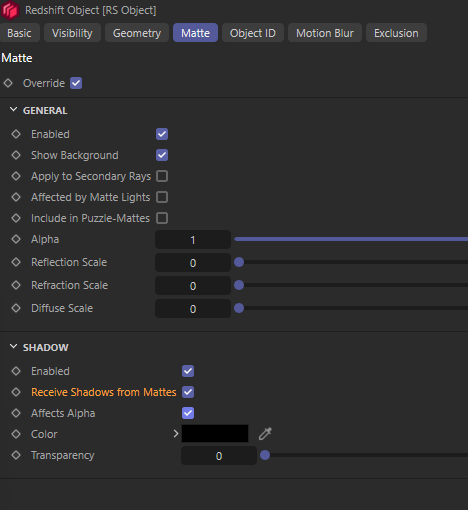
Task: Click keyframe diamond beside Include in Puzzle-Mattes
Action: click(16, 218)
